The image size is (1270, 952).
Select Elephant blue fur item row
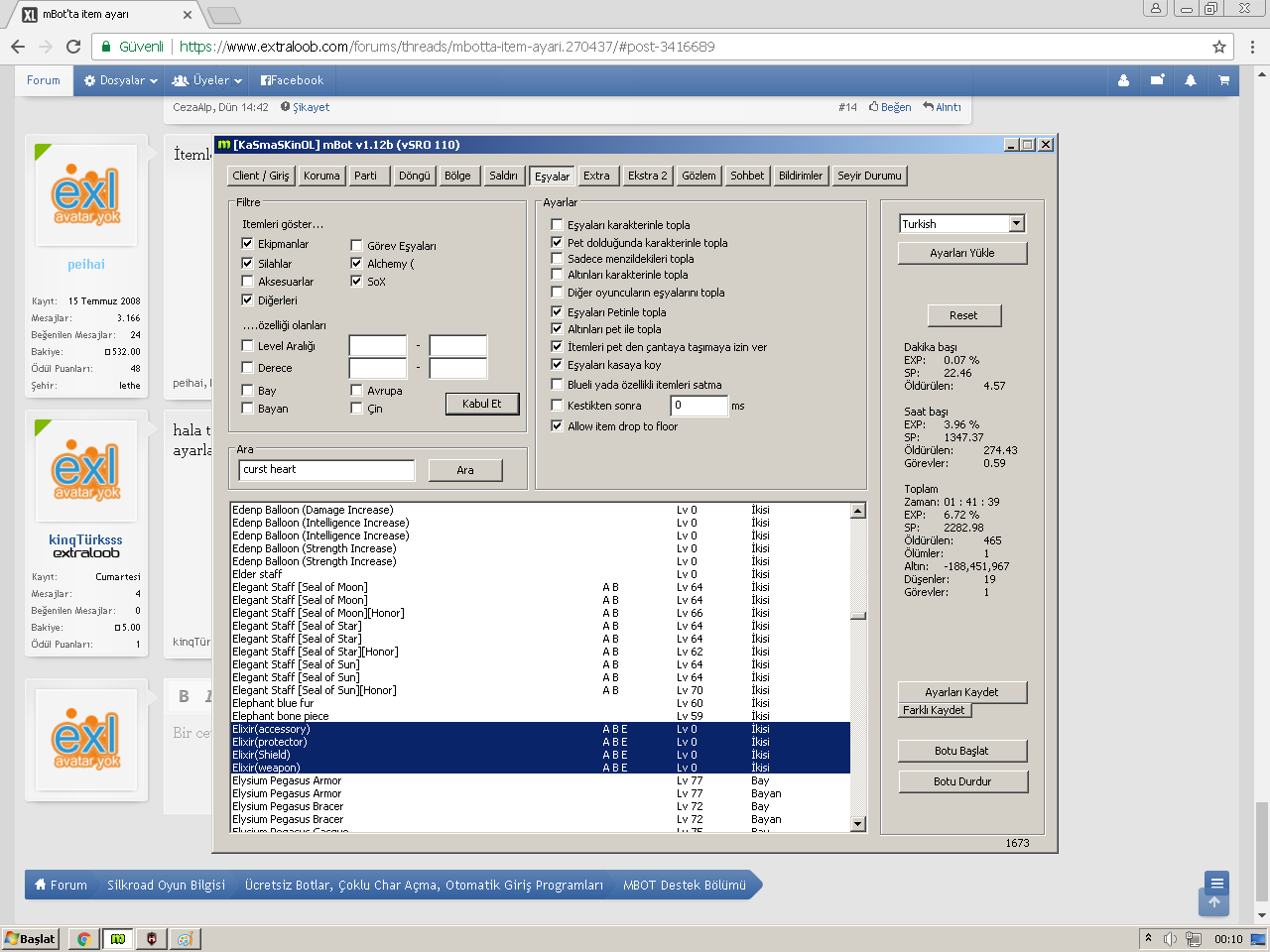[x=540, y=703]
